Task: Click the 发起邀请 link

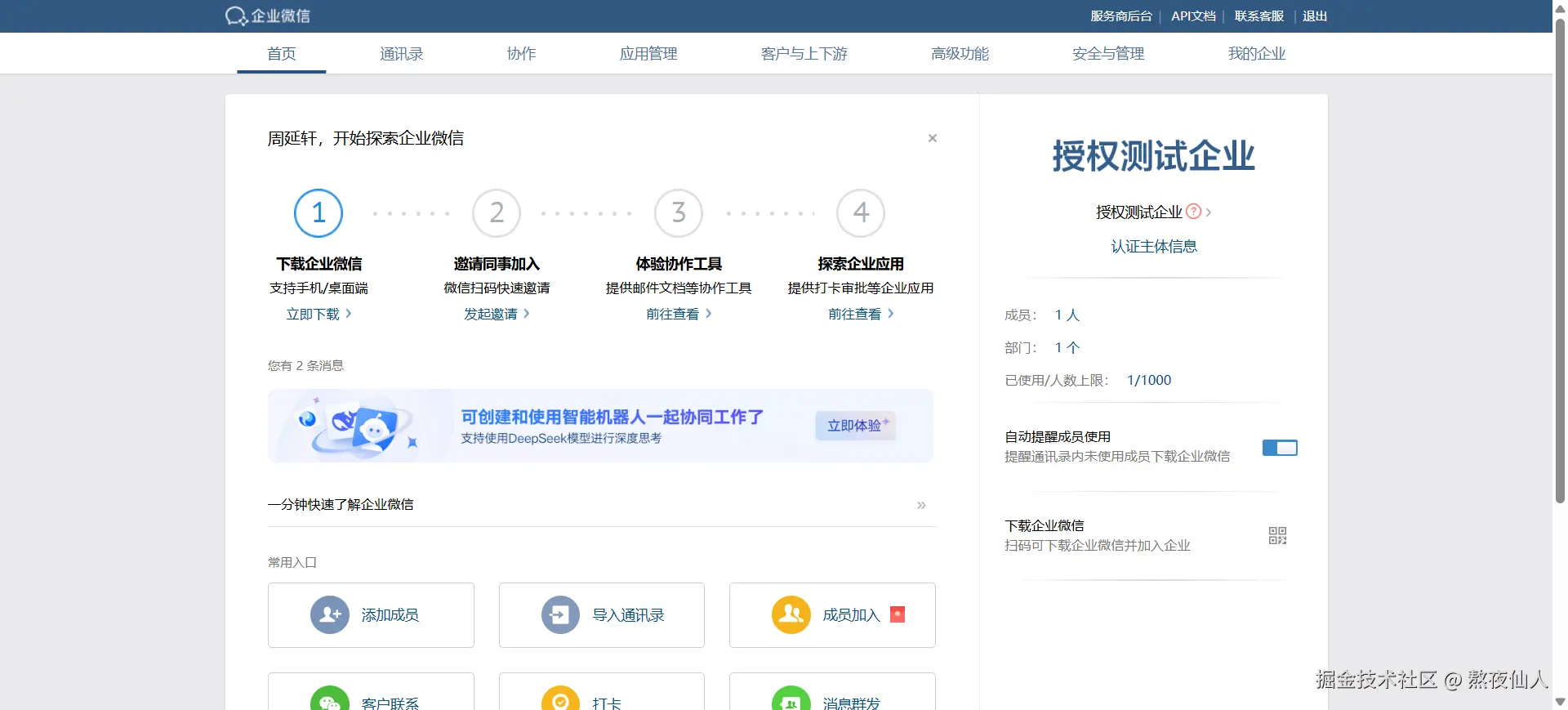Action: (497, 314)
